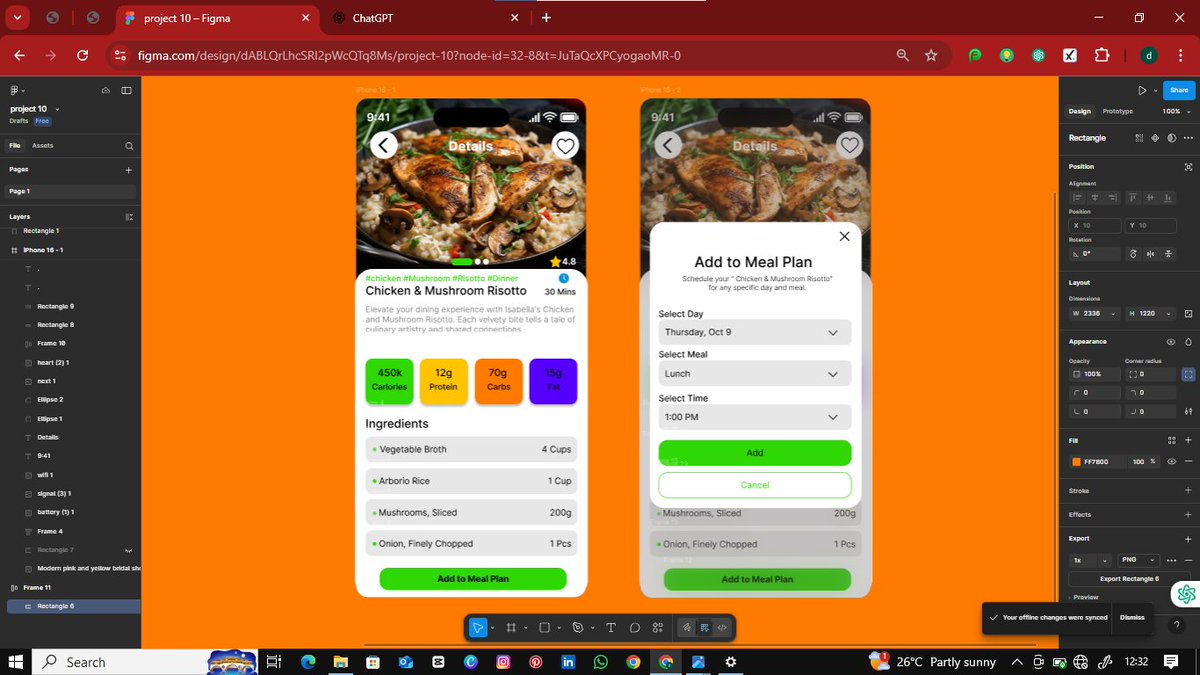Click the layer Opacity 100% field

click(x=1094, y=374)
